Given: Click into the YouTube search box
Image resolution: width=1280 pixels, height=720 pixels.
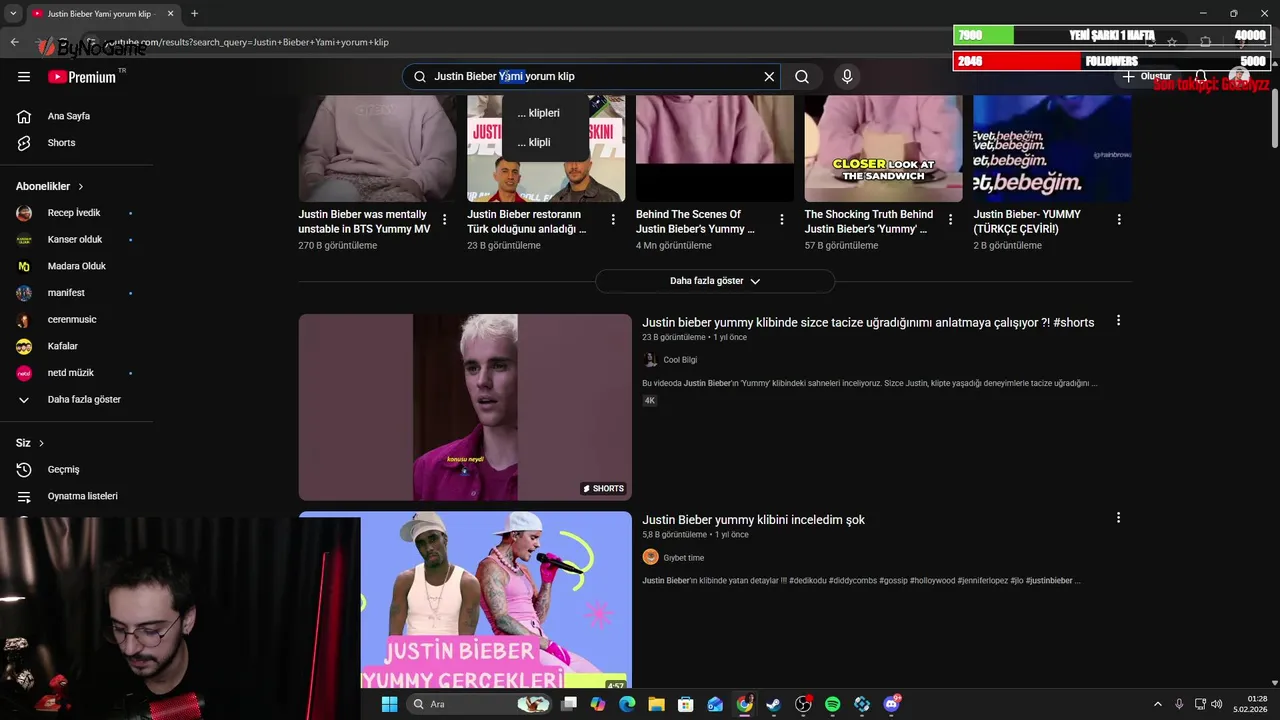Looking at the screenshot, I should click(590, 76).
